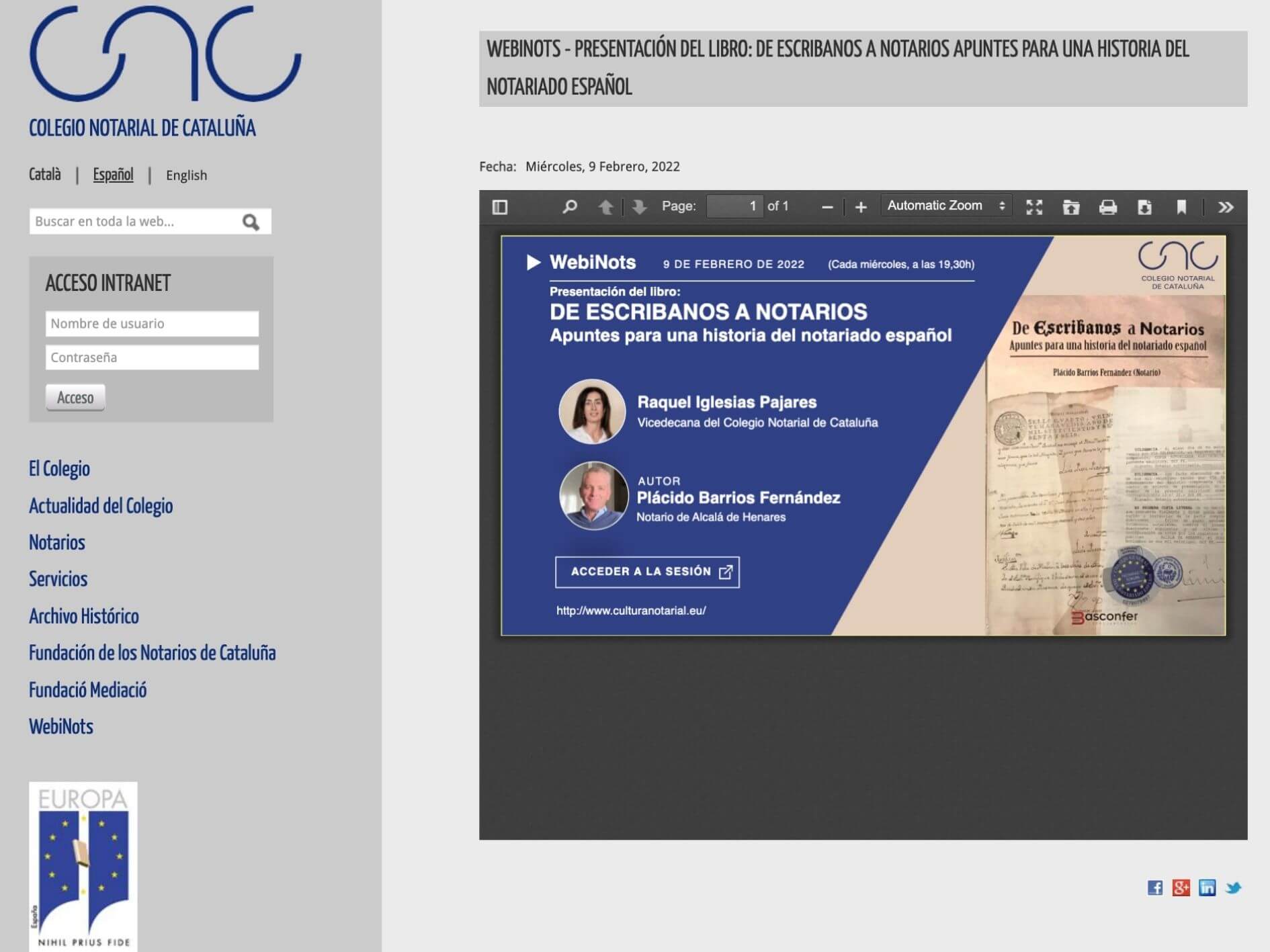The height and width of the screenshot is (952, 1270).
Task: Click the ACCESO INTRANET heading
Action: click(x=108, y=283)
